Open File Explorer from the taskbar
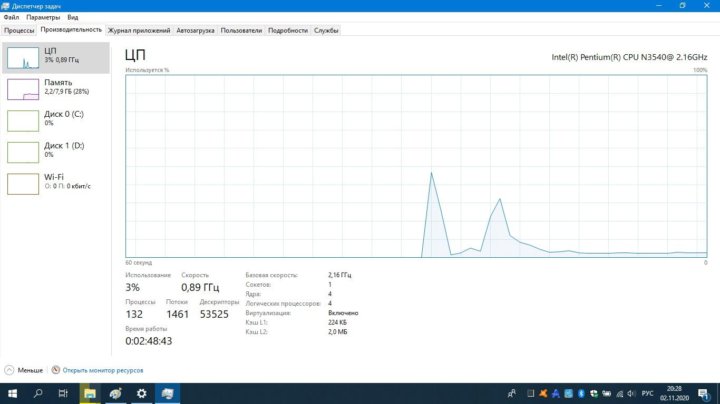 [x=89, y=394]
